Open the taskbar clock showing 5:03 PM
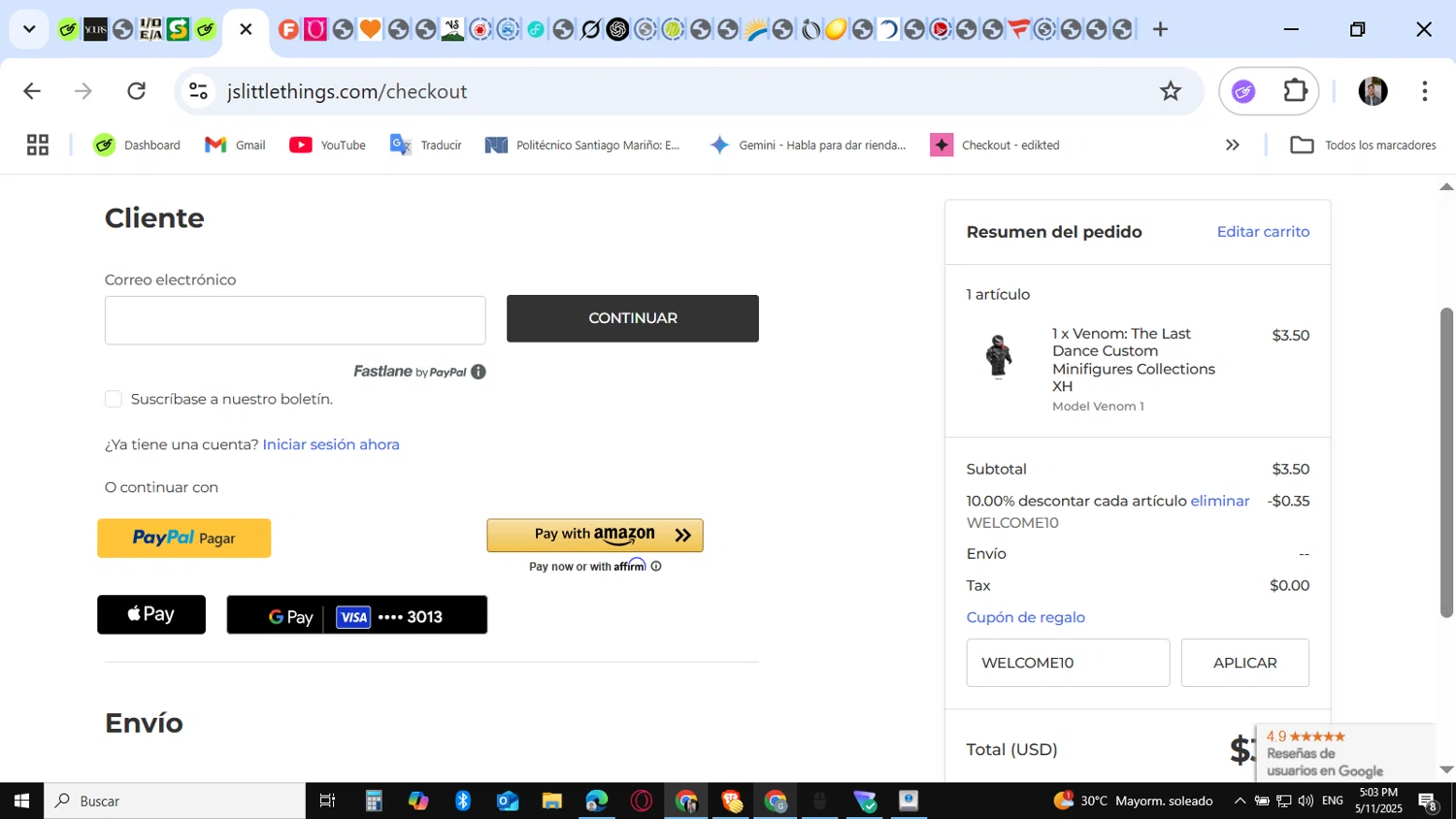The image size is (1456, 819). pos(1378,801)
